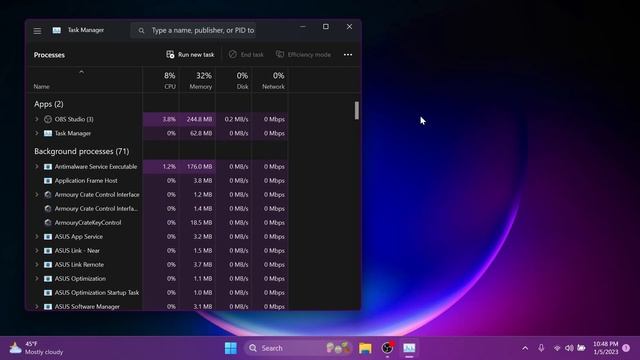
Task: Click the process list vertical scrollbar thumb
Action: [x=357, y=111]
